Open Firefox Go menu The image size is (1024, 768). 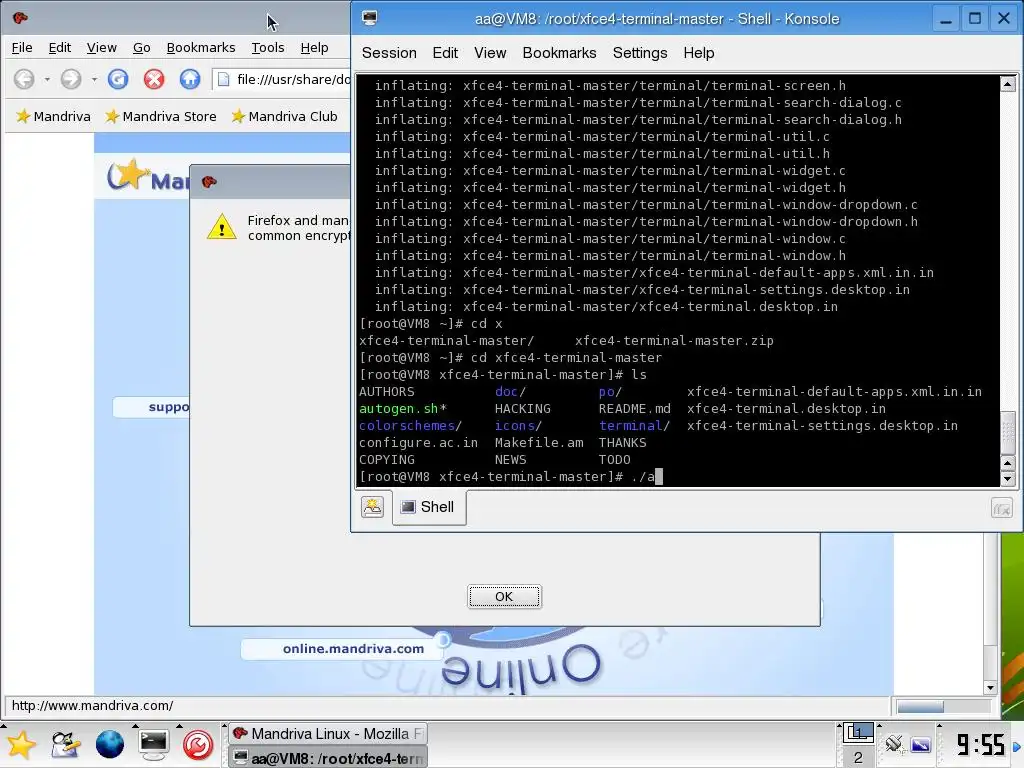(142, 48)
